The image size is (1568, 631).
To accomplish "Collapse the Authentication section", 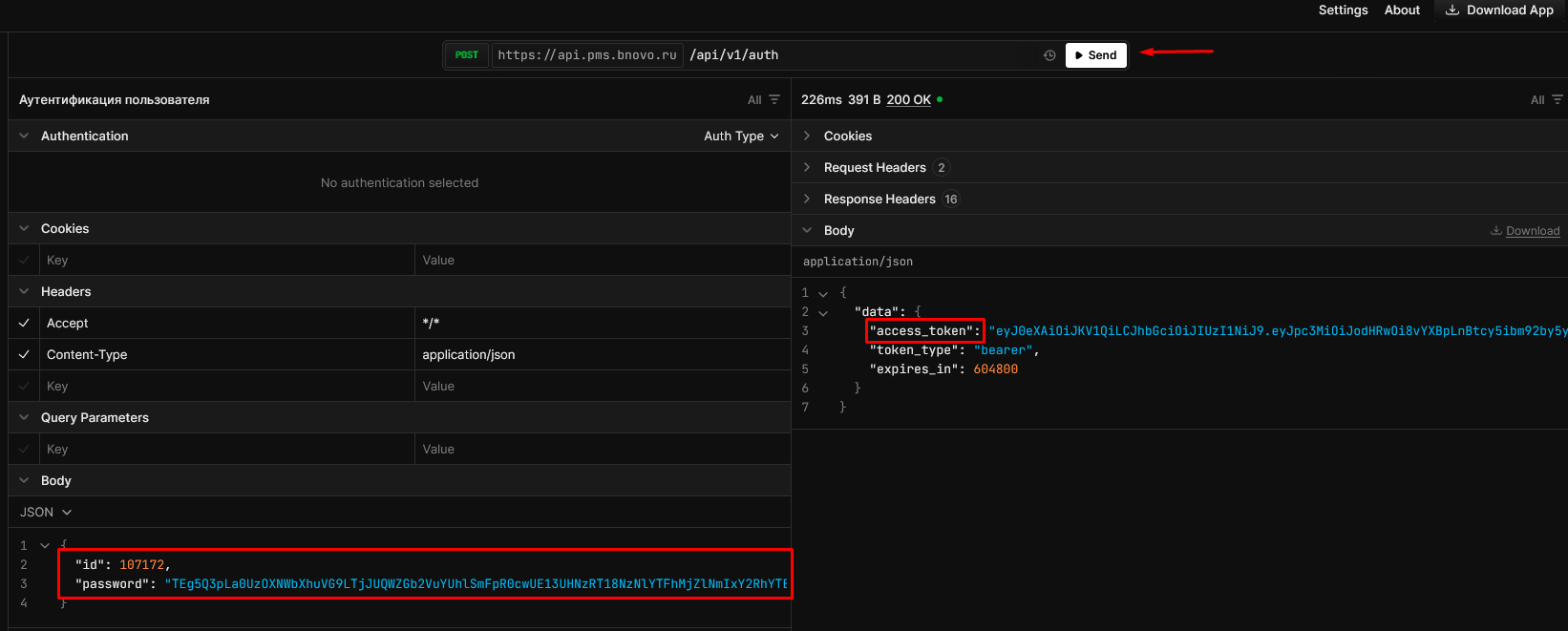I will [x=24, y=136].
